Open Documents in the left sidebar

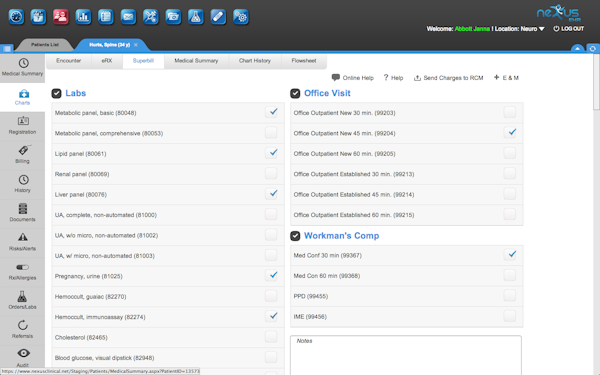point(23,214)
